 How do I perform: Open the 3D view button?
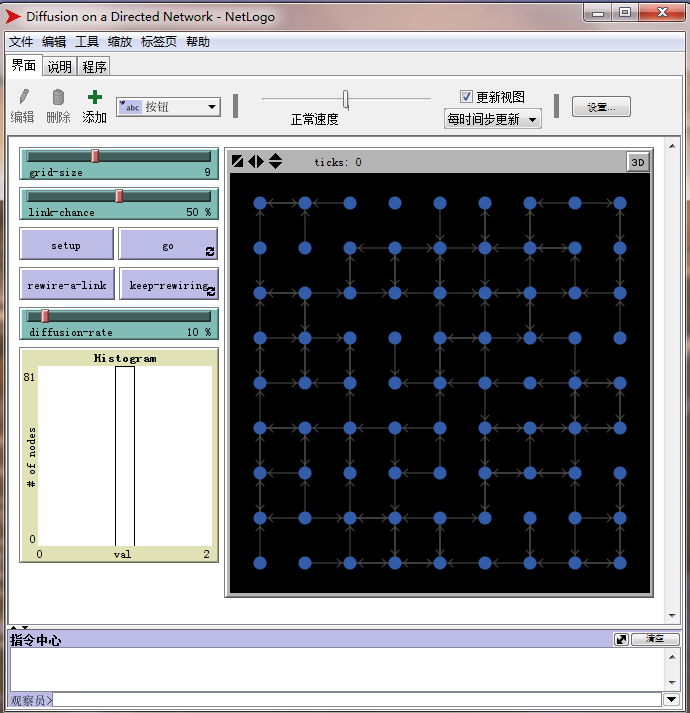(637, 162)
